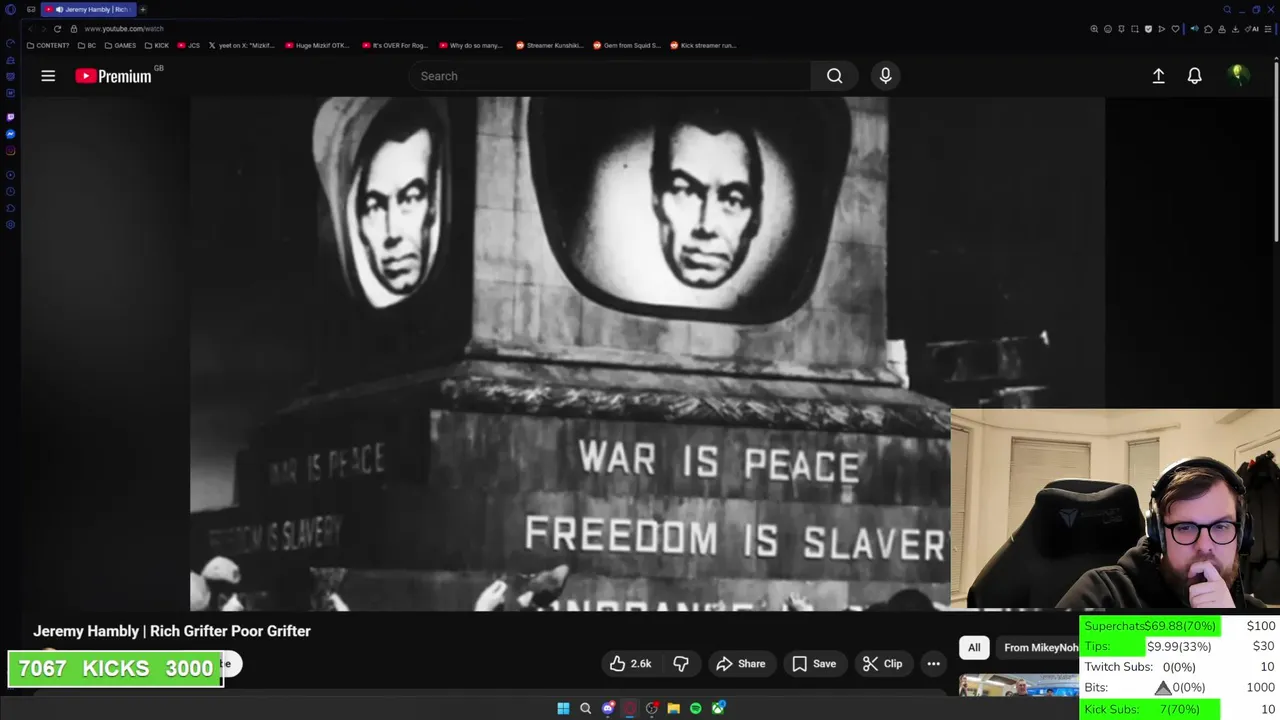Add page to bookmarks heart icon

[1175, 29]
